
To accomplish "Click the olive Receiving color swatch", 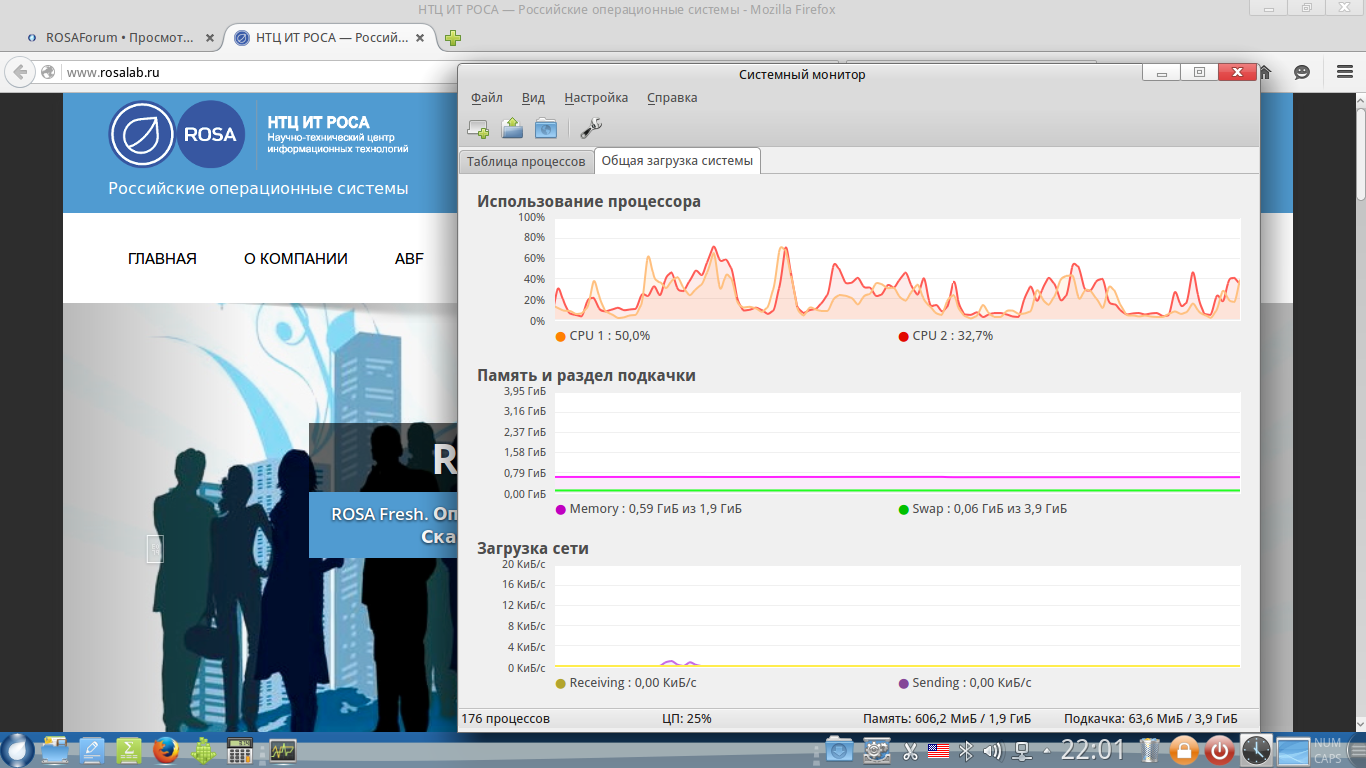I will pyautogui.click(x=560, y=683).
